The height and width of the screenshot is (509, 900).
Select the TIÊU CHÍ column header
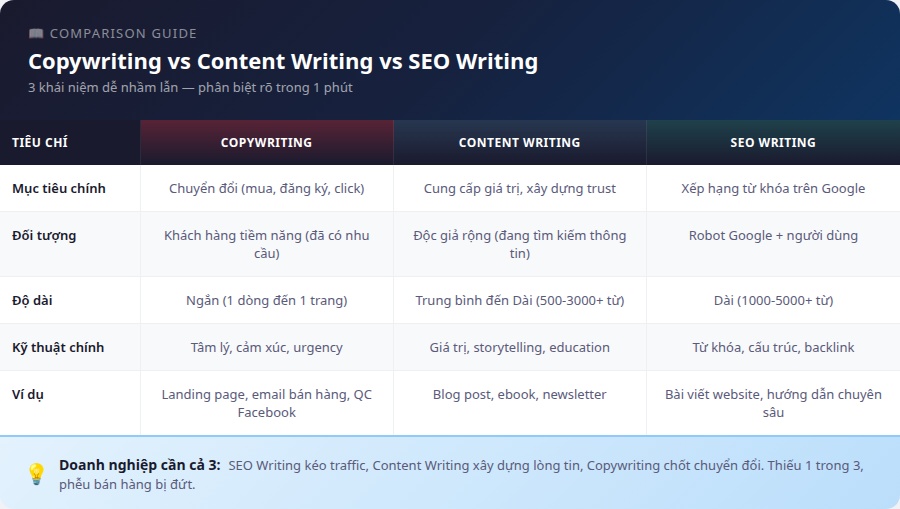click(x=70, y=142)
